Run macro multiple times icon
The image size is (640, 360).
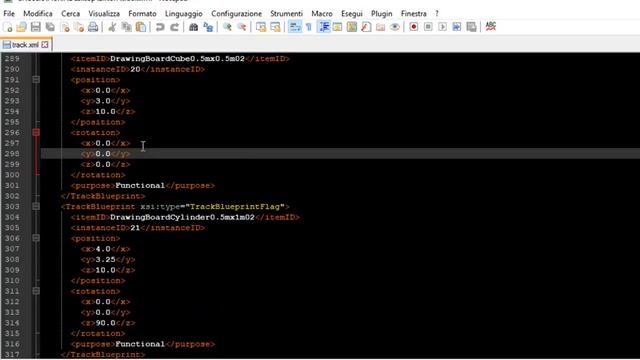[x=457, y=27]
